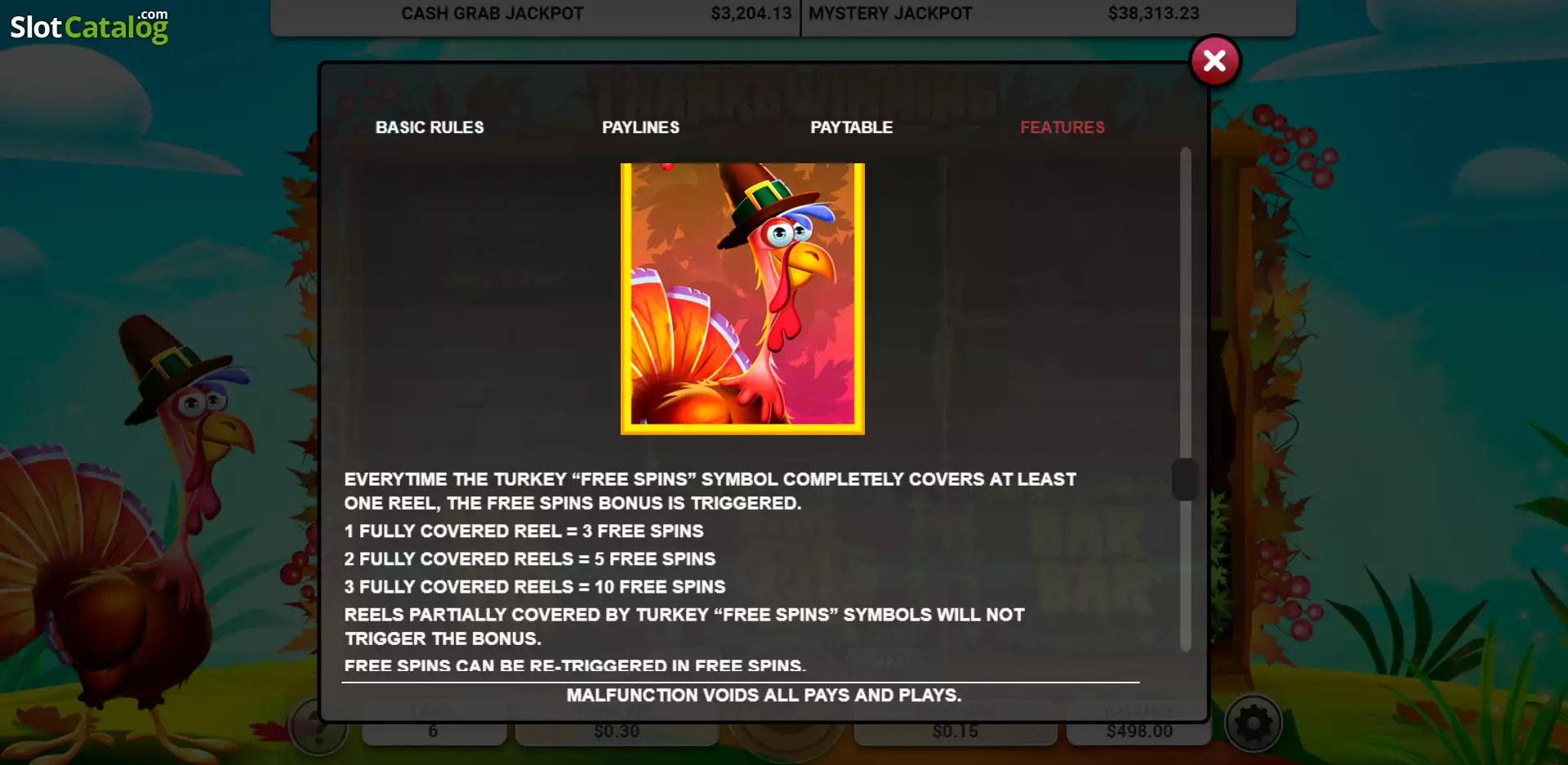This screenshot has height=765, width=1568.
Task: Click the Mystery Jackpot display
Action: pos(1048,15)
